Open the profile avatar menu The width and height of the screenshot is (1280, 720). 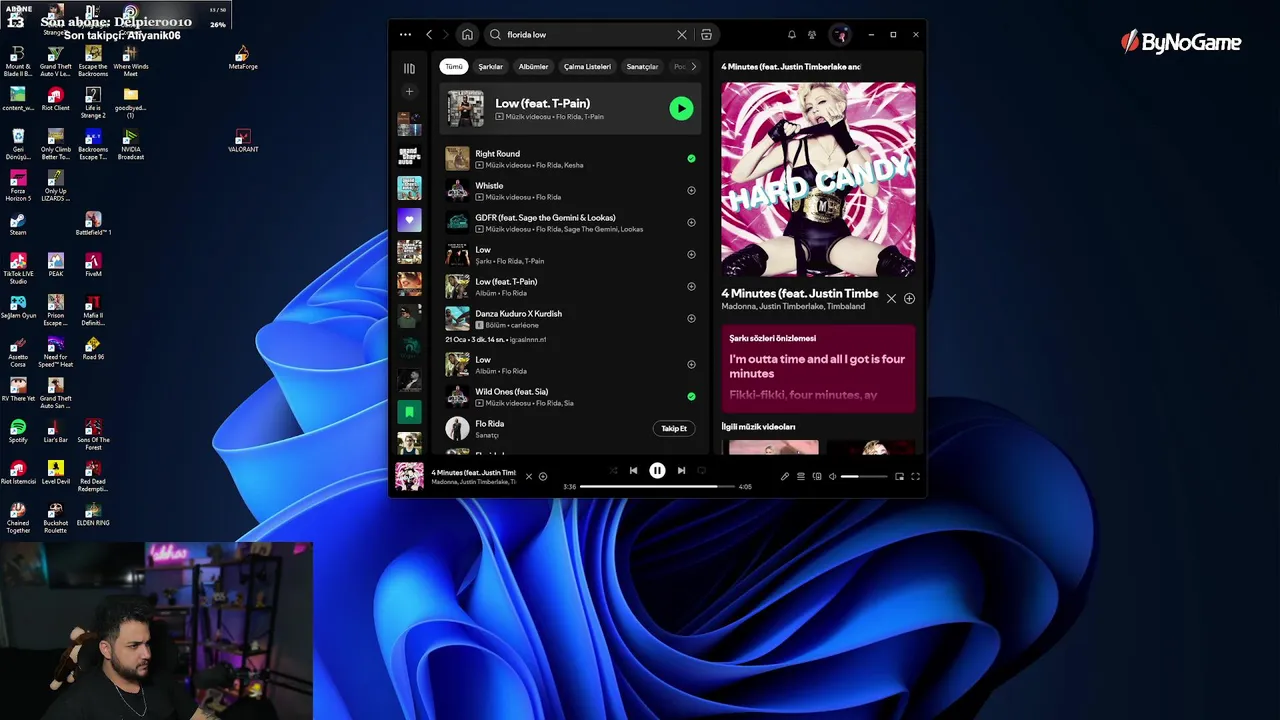841,34
